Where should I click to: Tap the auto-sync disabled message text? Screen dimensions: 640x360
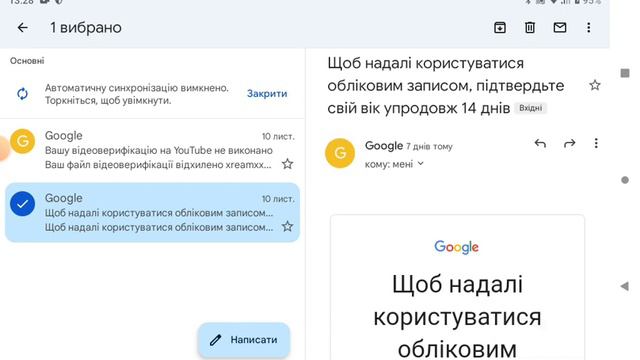click(137, 94)
